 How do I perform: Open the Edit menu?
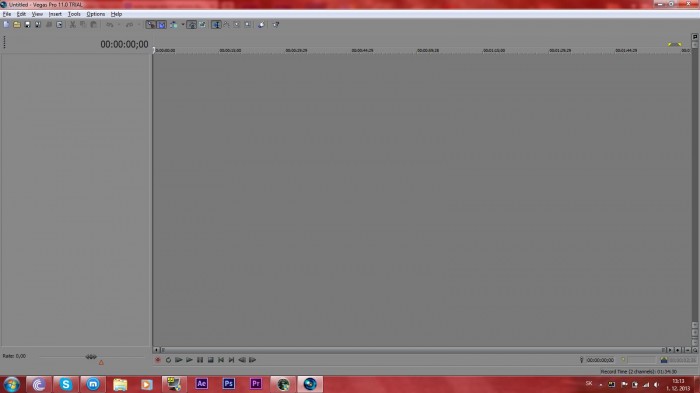(21, 14)
